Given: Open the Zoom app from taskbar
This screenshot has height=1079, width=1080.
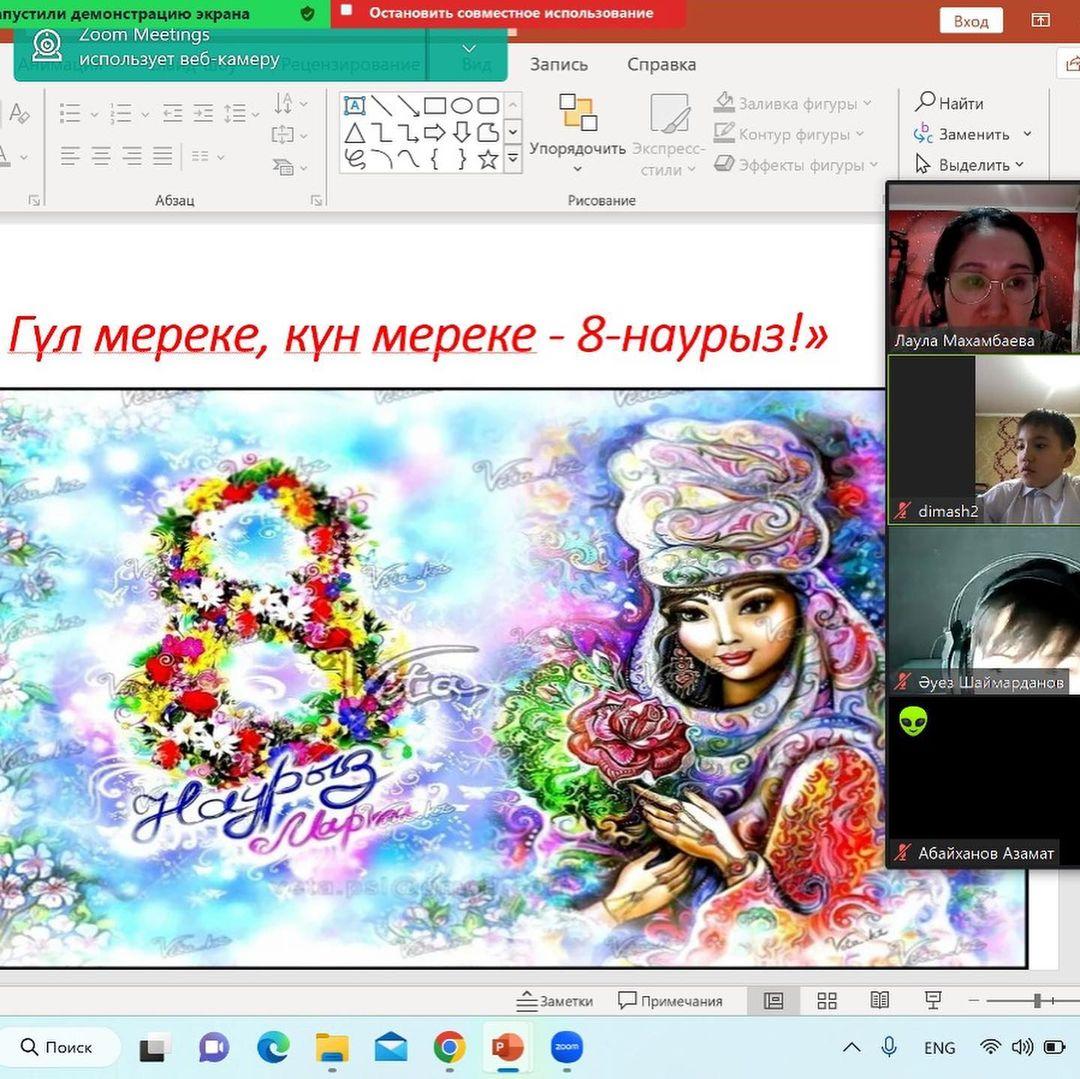Looking at the screenshot, I should coord(567,1047).
